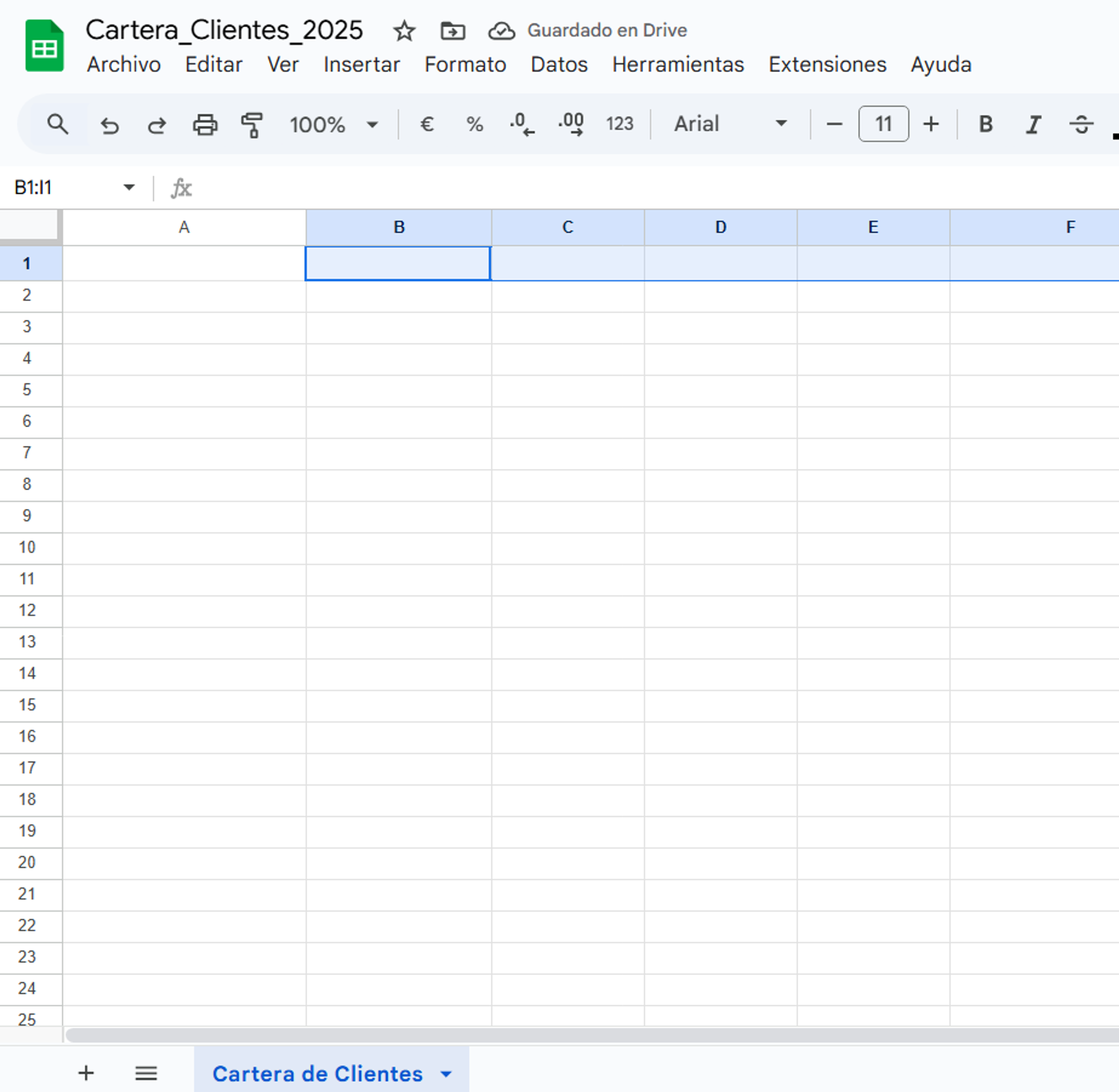Open the Archivo menu
The width and height of the screenshot is (1119, 1092).
coord(124,64)
